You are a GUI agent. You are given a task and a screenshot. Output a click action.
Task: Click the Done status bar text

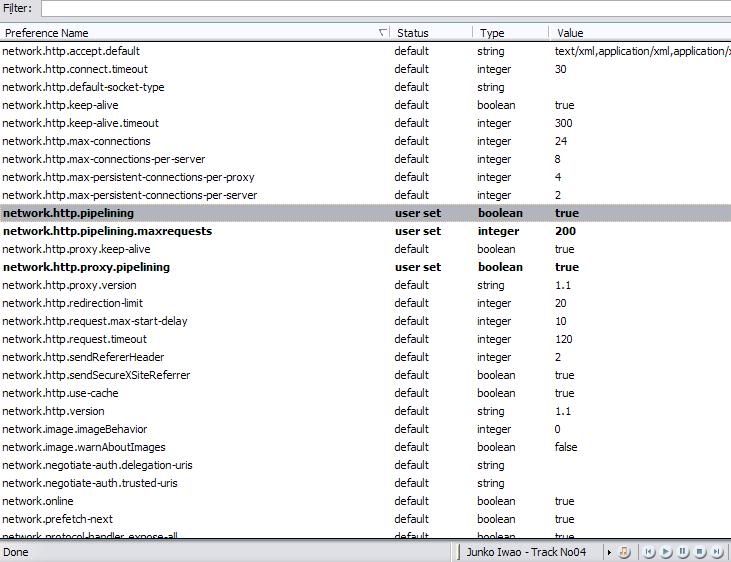(x=16, y=552)
